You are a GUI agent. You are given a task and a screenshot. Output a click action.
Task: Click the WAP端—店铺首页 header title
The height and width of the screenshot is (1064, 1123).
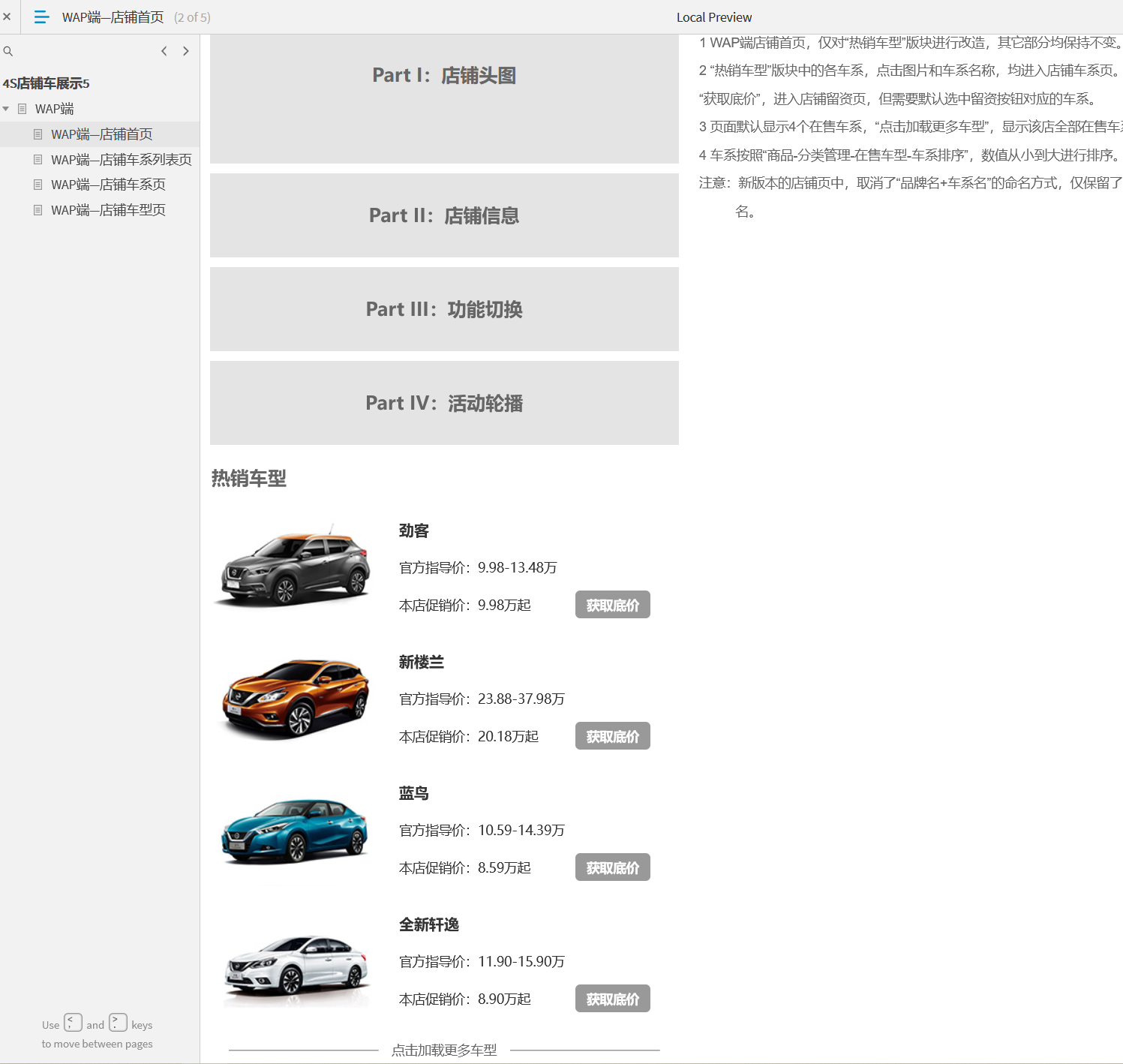click(113, 17)
